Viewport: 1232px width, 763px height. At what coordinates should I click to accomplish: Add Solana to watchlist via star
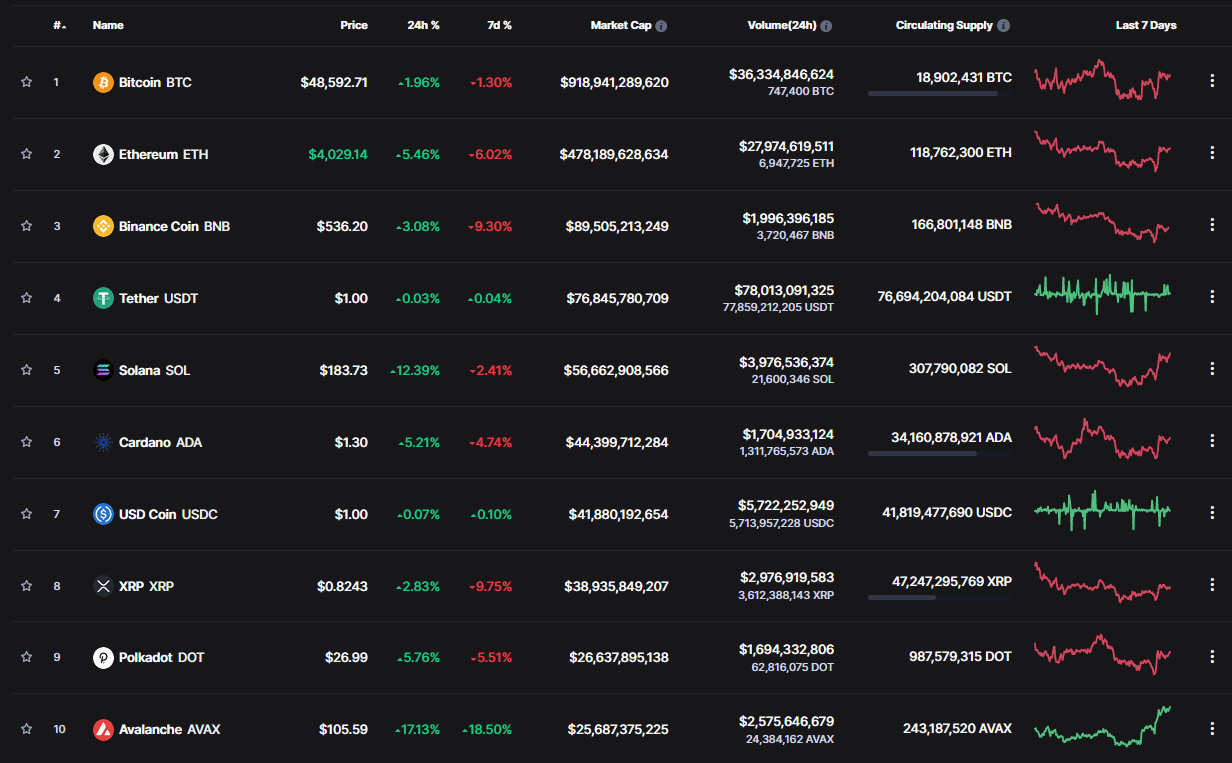coord(27,370)
